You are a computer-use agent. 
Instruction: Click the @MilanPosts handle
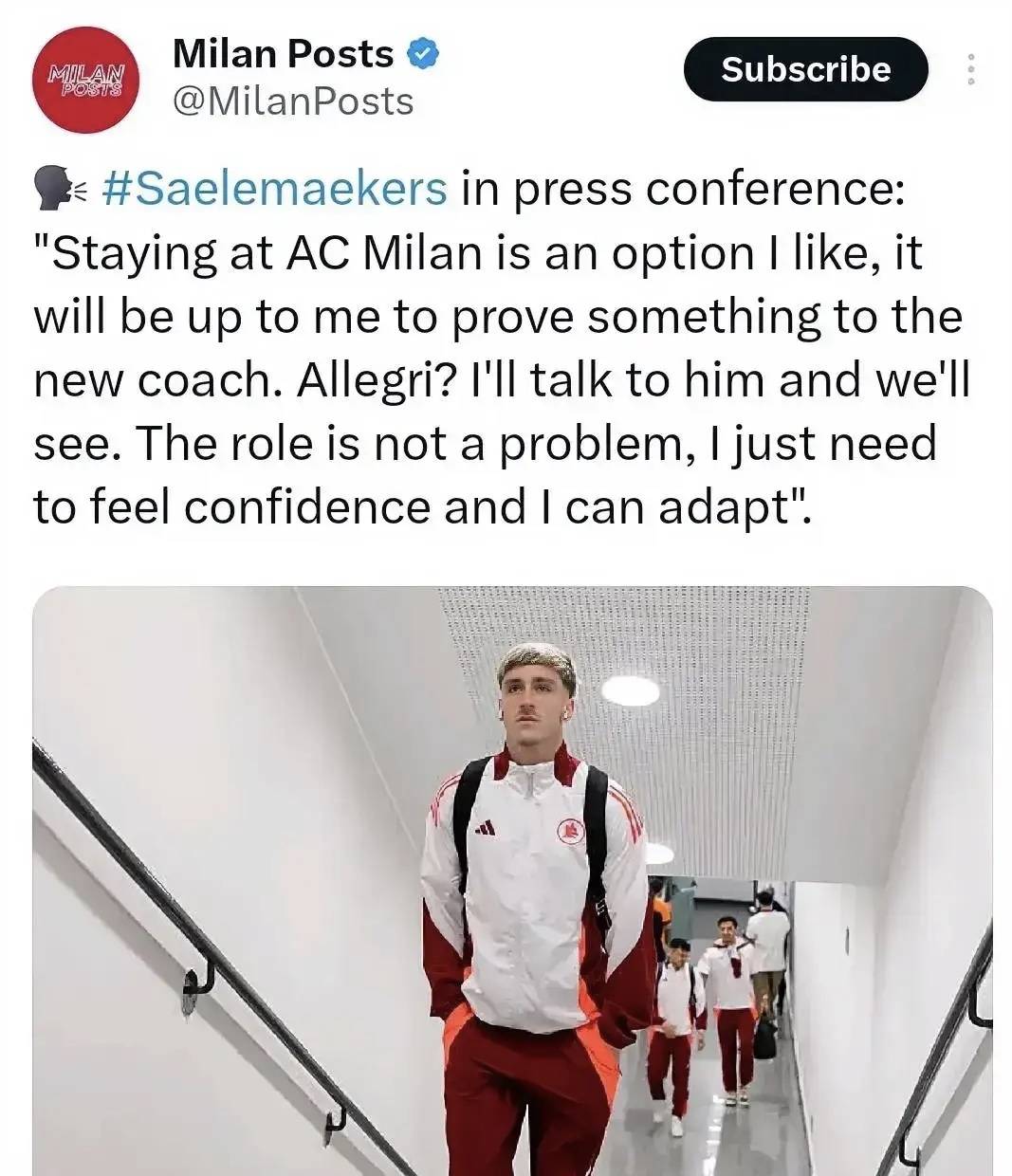coord(293,101)
